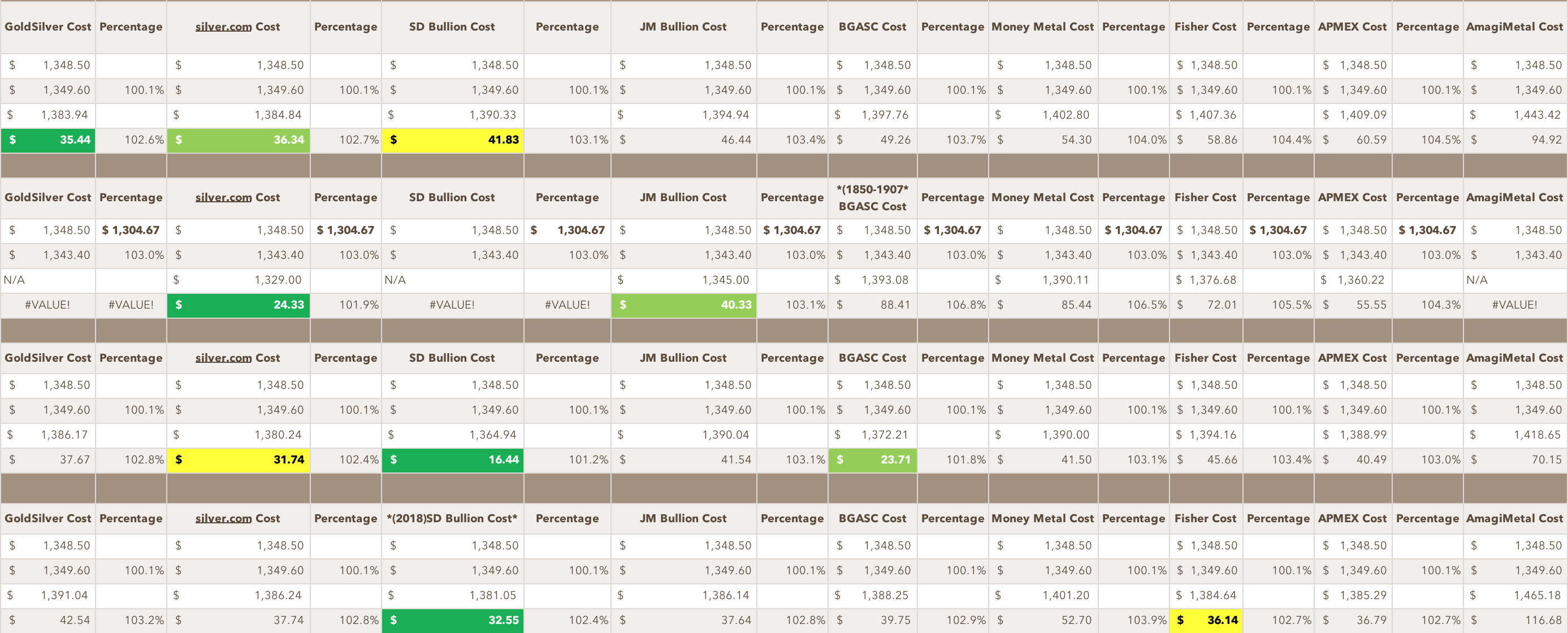Image resolution: width=1568 pixels, height=633 pixels.
Task: Click the 37.67 GoldSilver value
Action: (48, 460)
